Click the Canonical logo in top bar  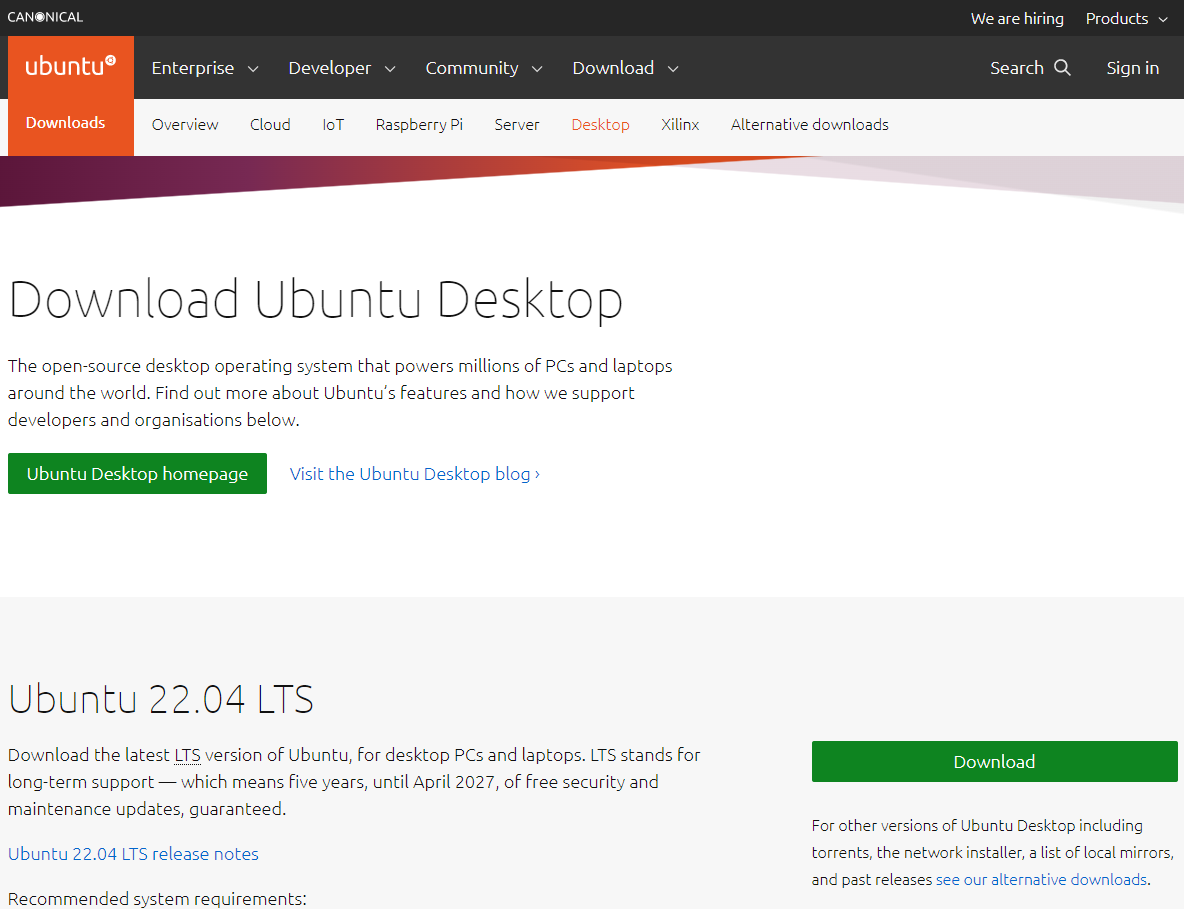45,17
